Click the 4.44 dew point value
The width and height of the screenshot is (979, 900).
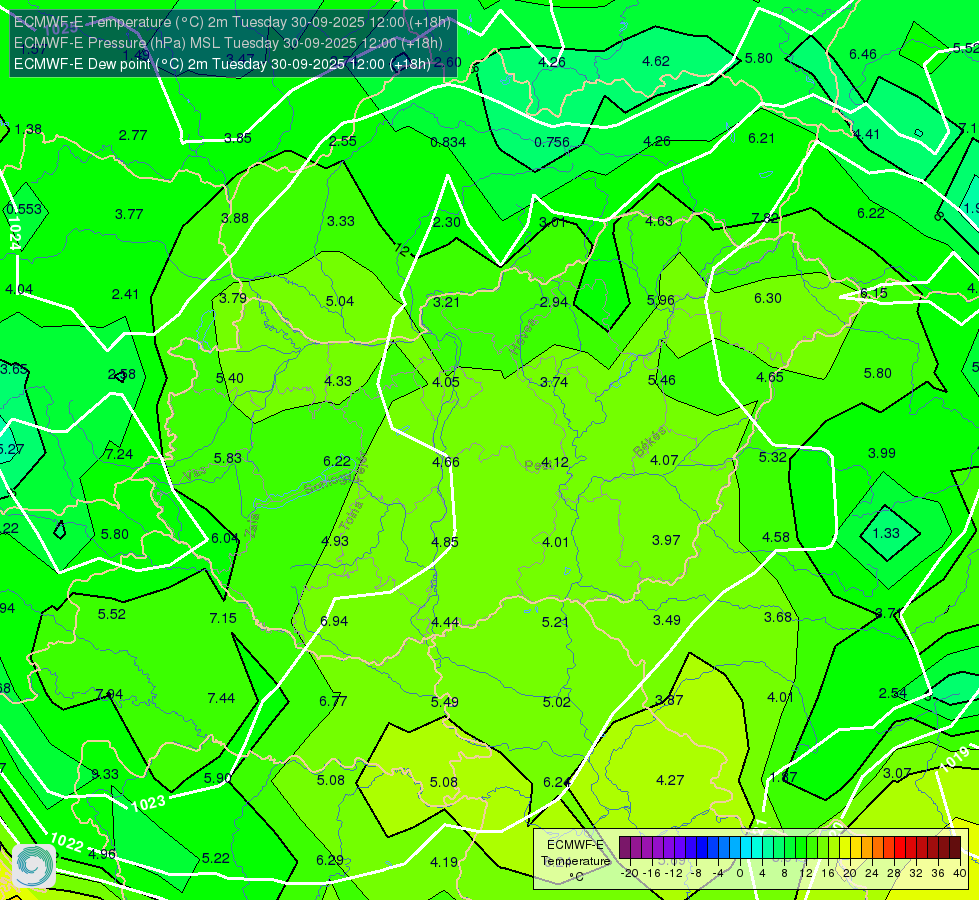click(x=445, y=623)
